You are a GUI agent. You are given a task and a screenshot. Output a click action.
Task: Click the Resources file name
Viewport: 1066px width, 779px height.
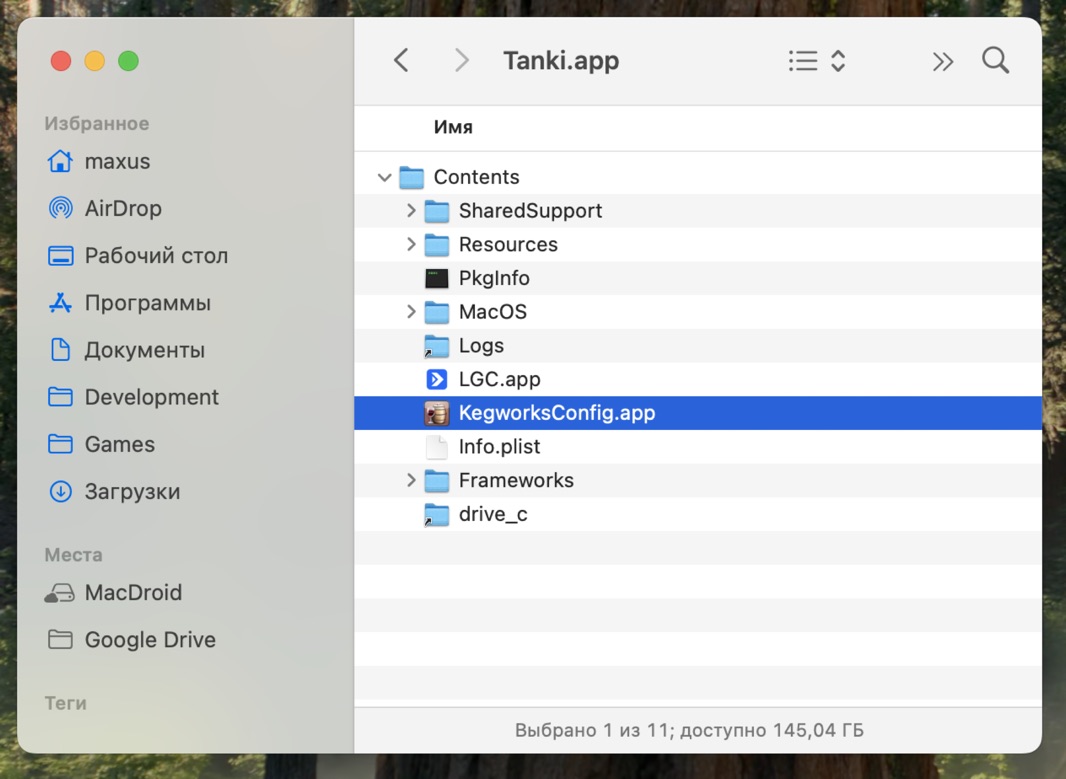pyautogui.click(x=508, y=245)
